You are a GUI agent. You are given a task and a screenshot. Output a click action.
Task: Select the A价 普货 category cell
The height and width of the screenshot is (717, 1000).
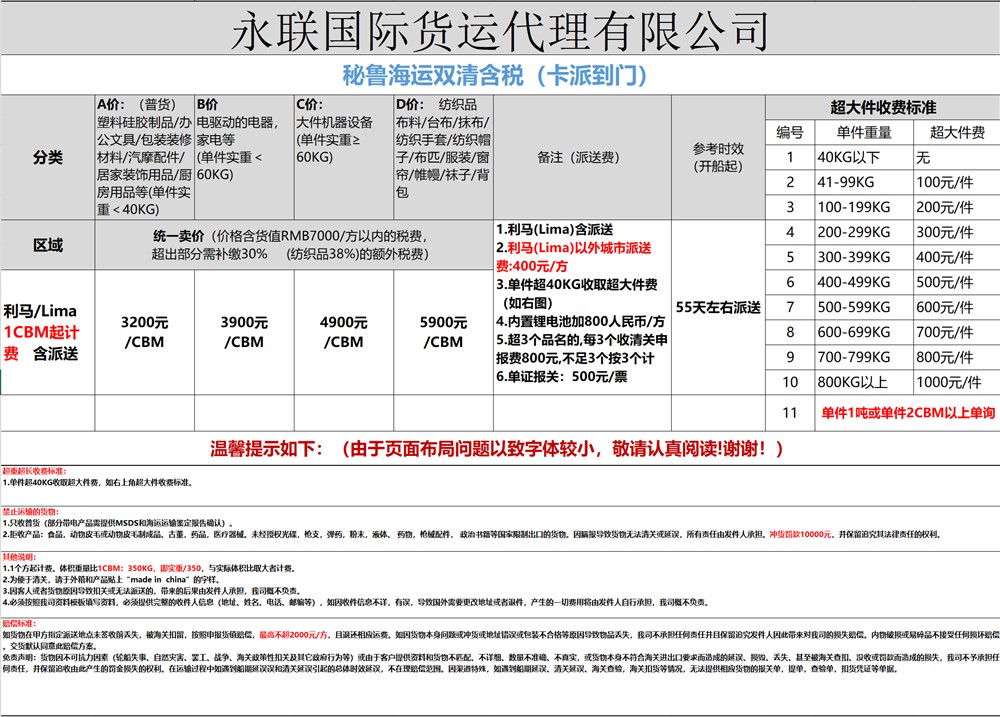point(144,157)
